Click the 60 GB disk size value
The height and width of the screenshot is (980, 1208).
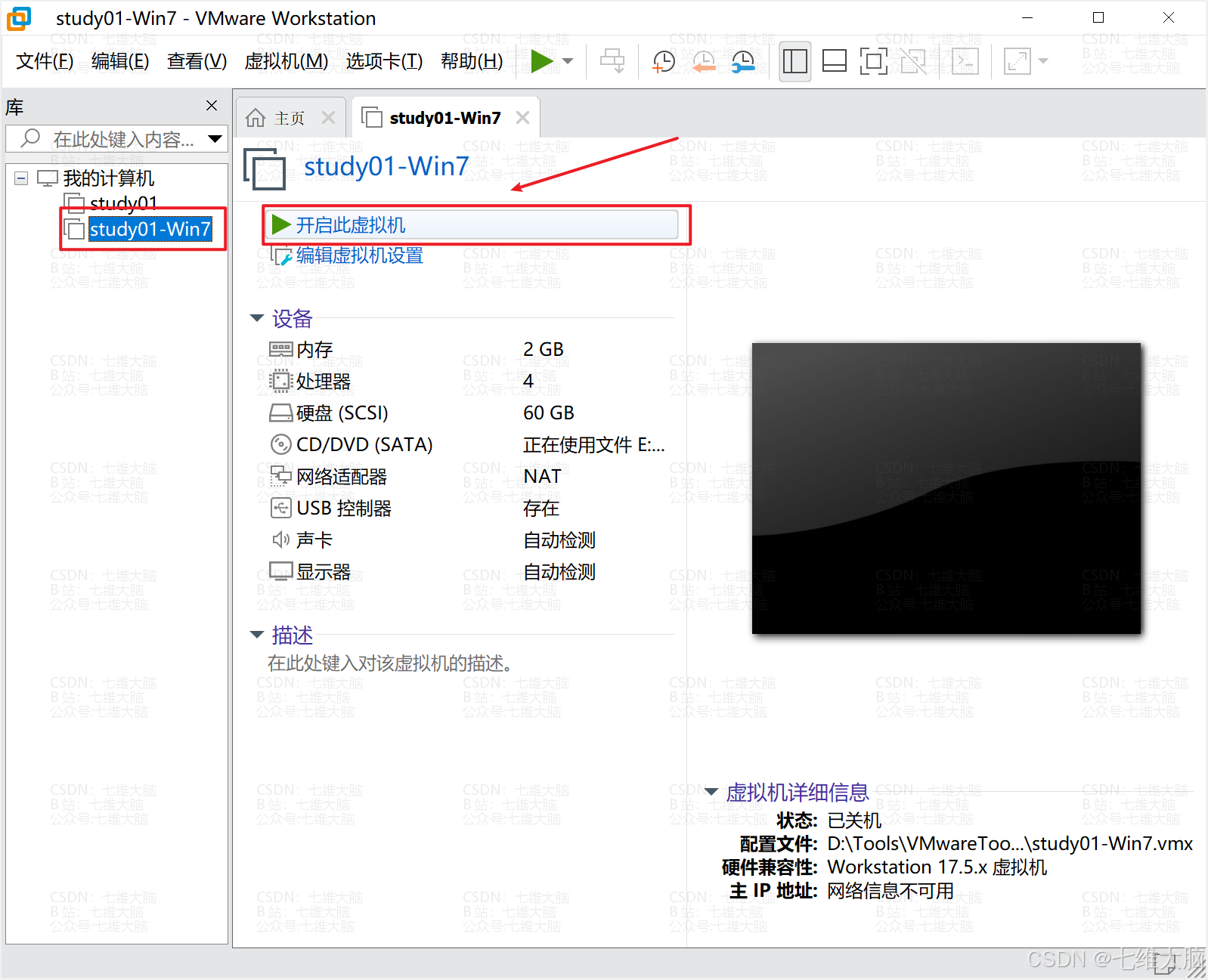coord(549,413)
